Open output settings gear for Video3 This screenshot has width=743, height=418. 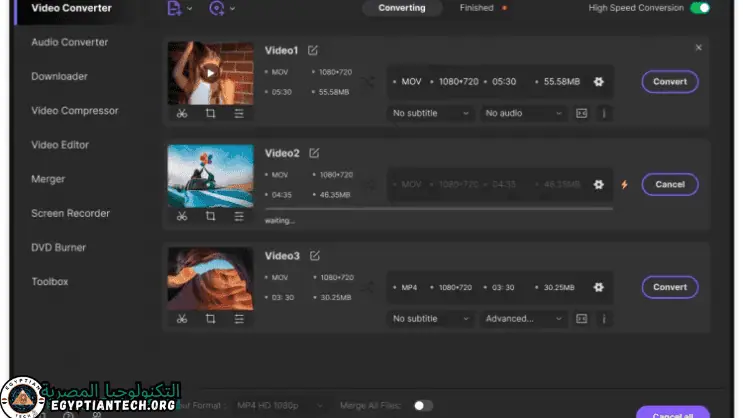pos(598,288)
